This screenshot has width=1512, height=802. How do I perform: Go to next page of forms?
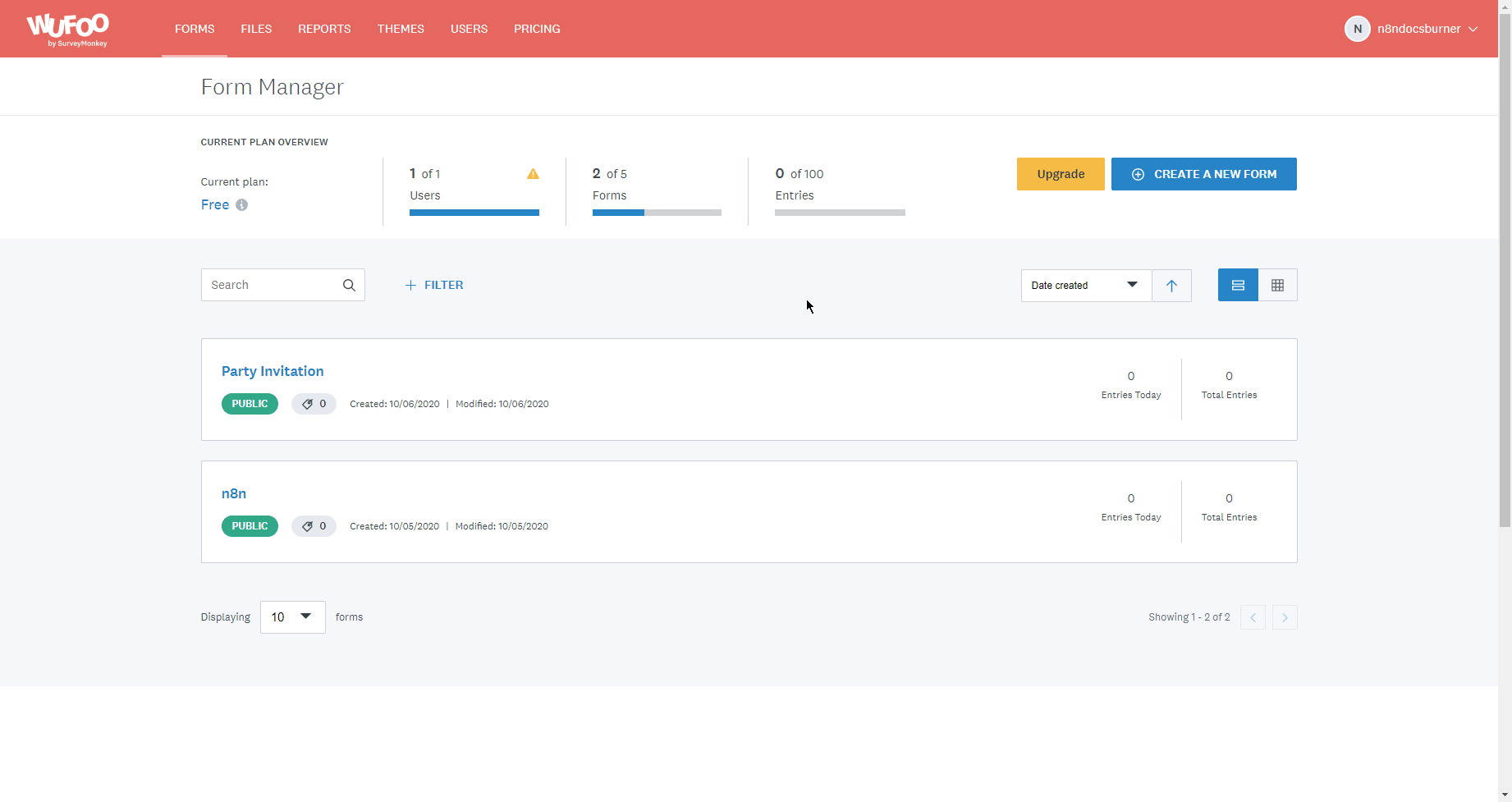1285,617
